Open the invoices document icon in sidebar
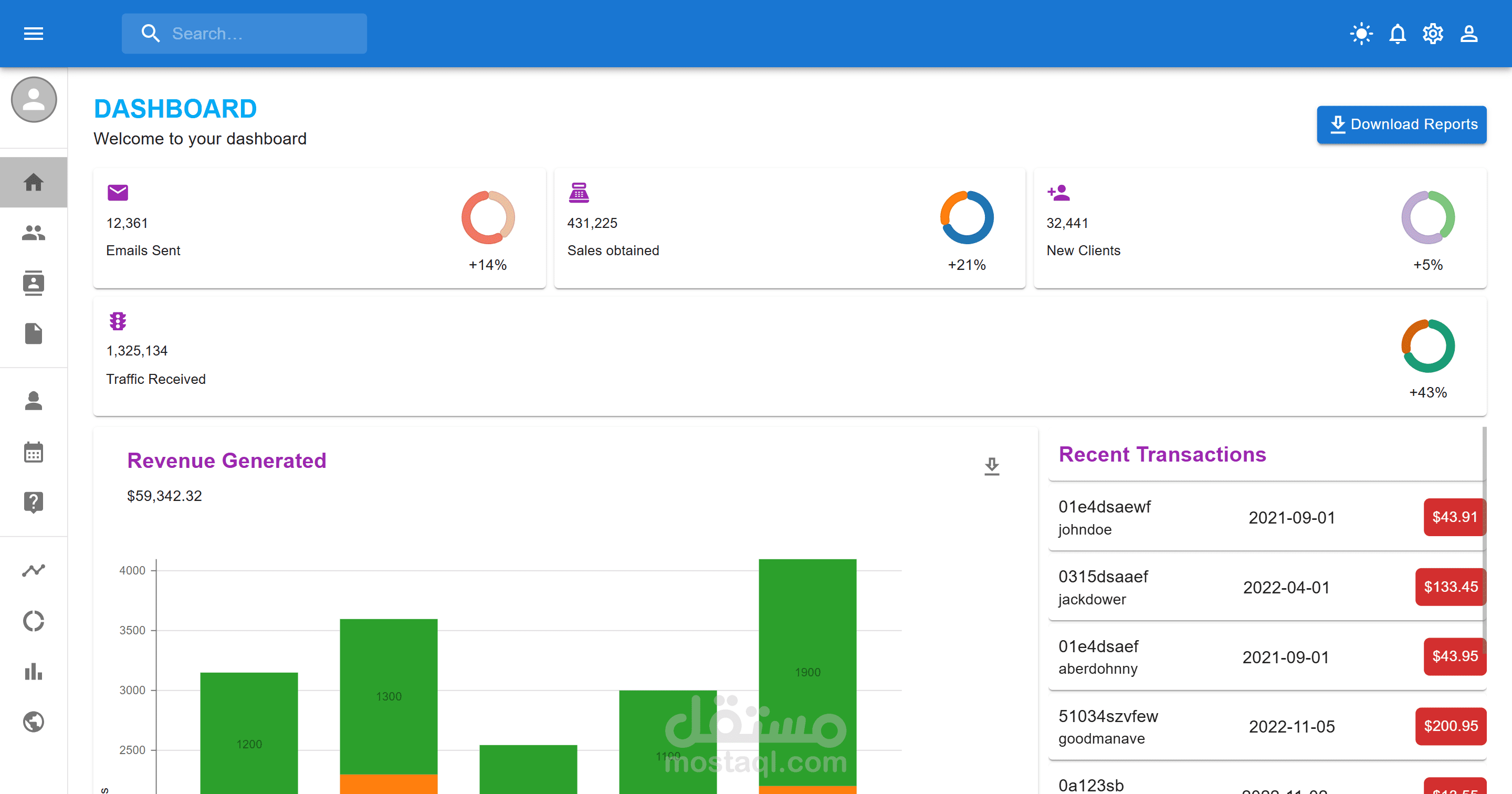 coord(34,333)
